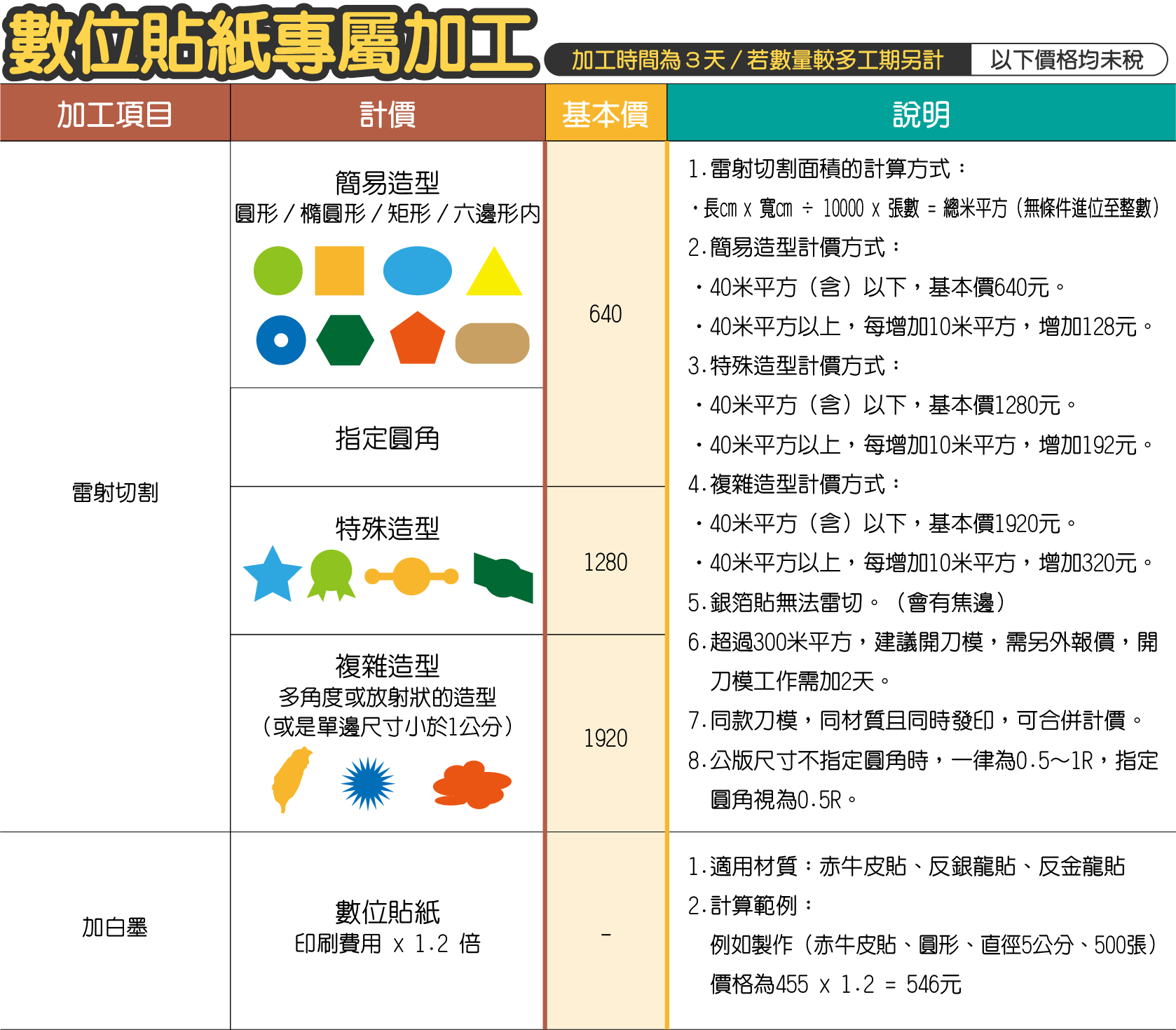
Task: Click the 以下價格均未稅 label
Action: [x=1067, y=60]
